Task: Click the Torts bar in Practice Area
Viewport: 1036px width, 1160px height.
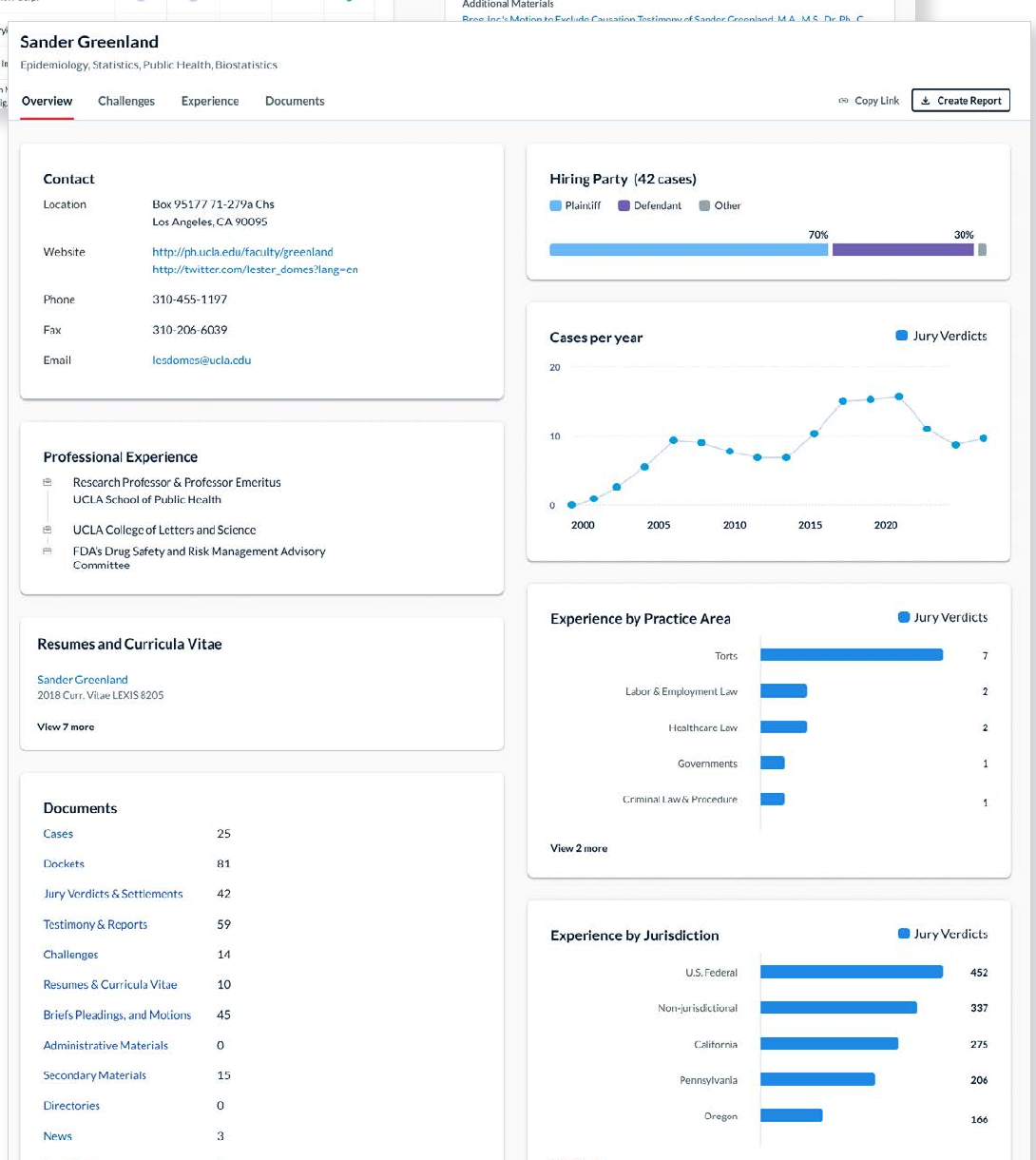Action: pyautogui.click(x=852, y=655)
